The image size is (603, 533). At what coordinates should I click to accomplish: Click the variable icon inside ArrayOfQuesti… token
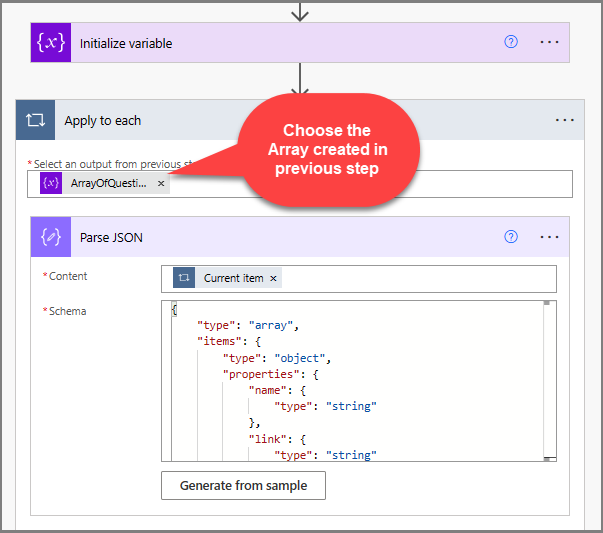(52, 183)
